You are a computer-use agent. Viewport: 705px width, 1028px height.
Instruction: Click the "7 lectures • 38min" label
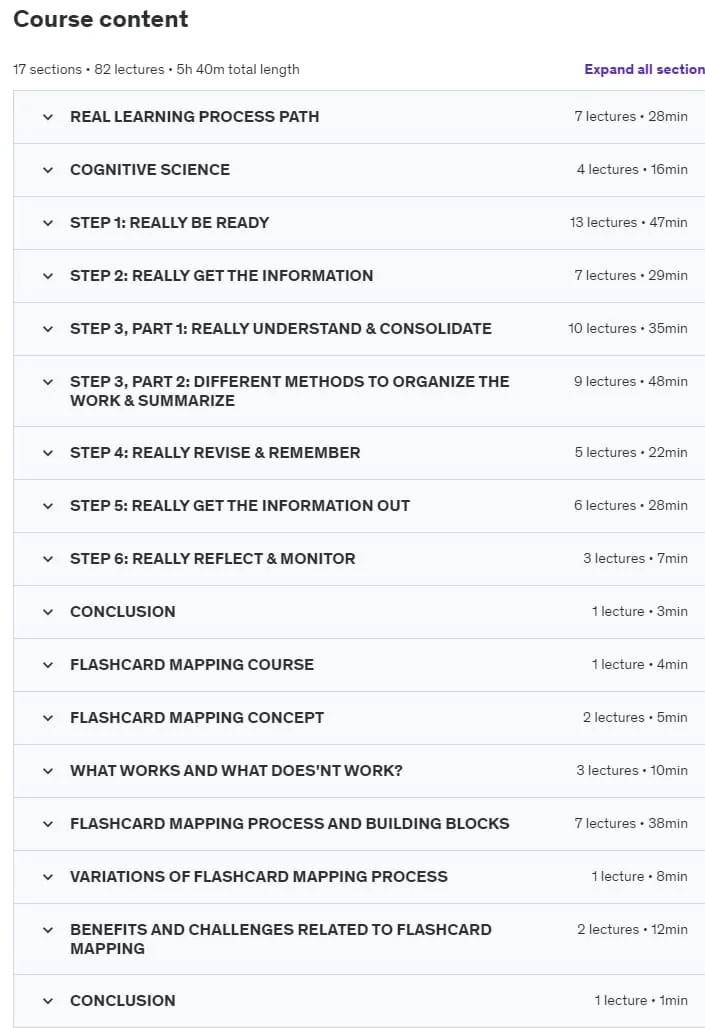point(631,823)
